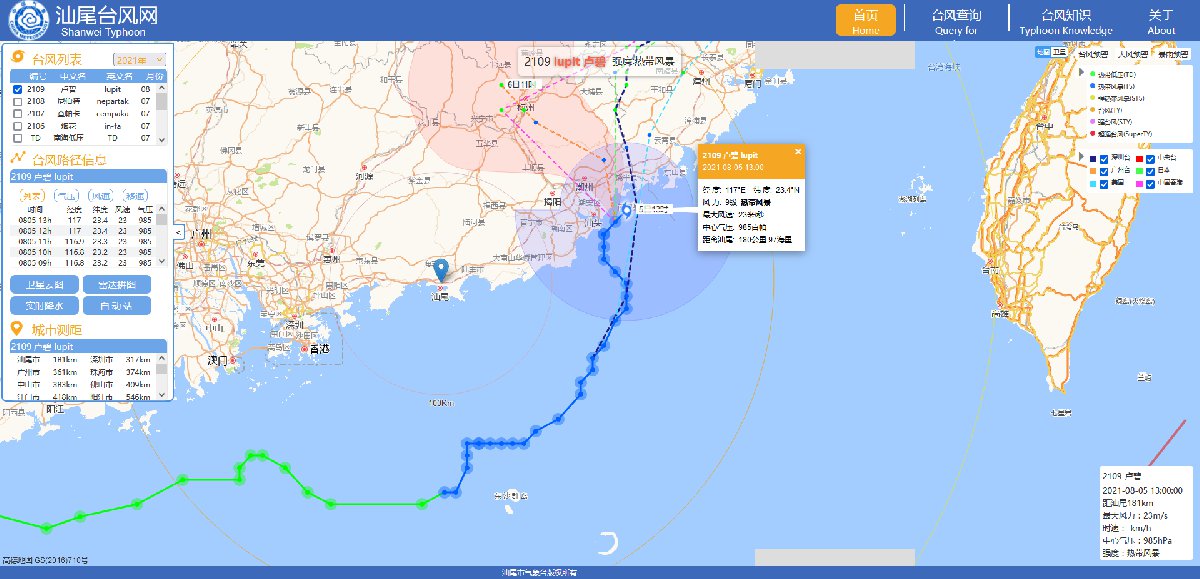The width and height of the screenshot is (1200, 579).
Task: Click the tropical depression TD legend entry
Action: click(1116, 74)
